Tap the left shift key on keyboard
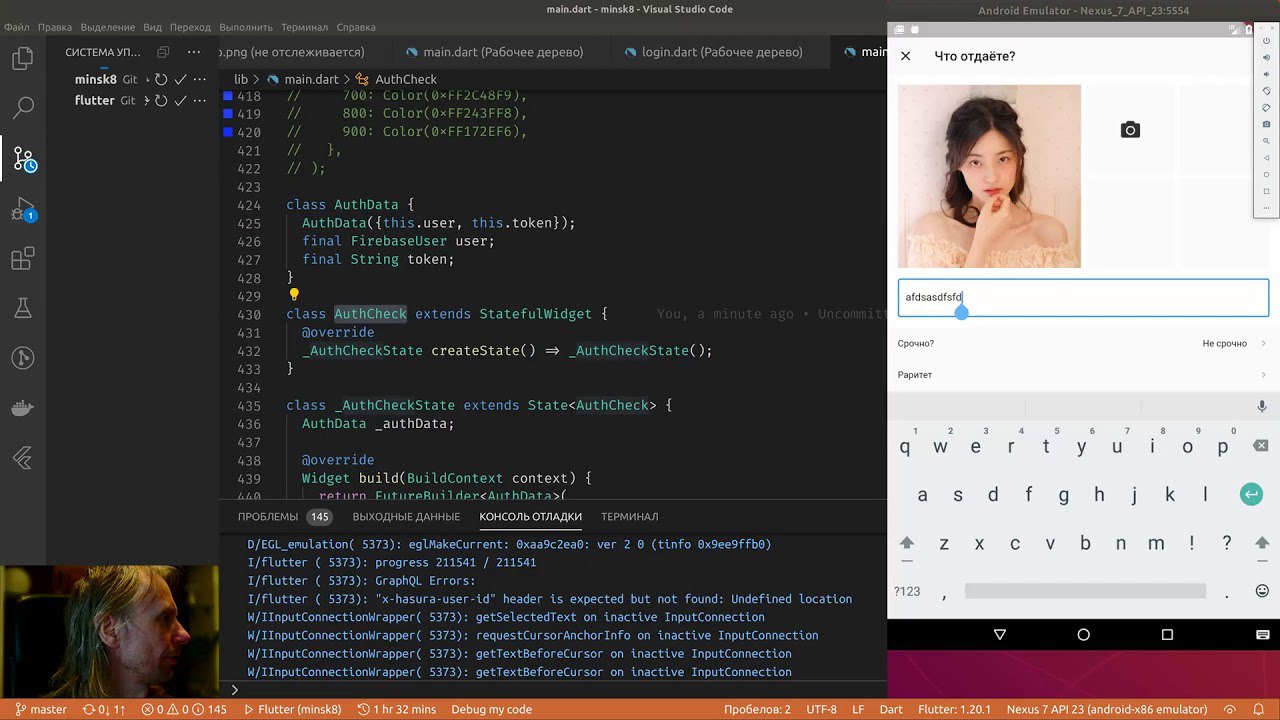This screenshot has height=720, width=1280. coord(907,544)
